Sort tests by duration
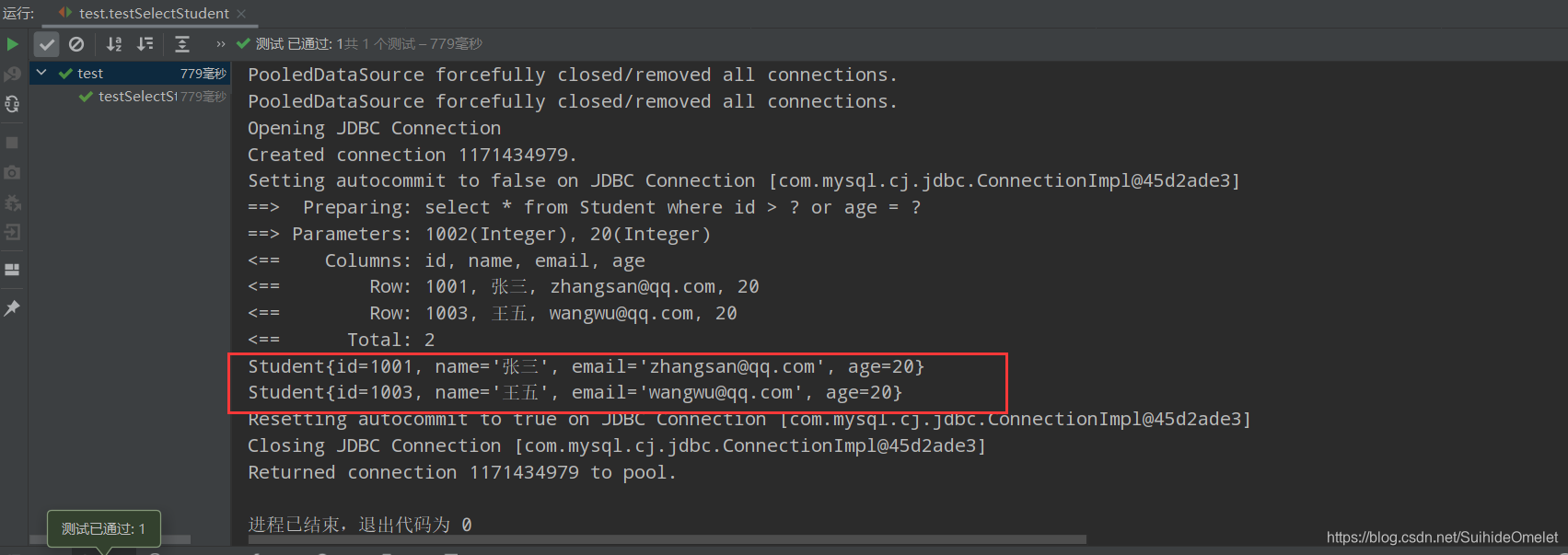 [145, 44]
